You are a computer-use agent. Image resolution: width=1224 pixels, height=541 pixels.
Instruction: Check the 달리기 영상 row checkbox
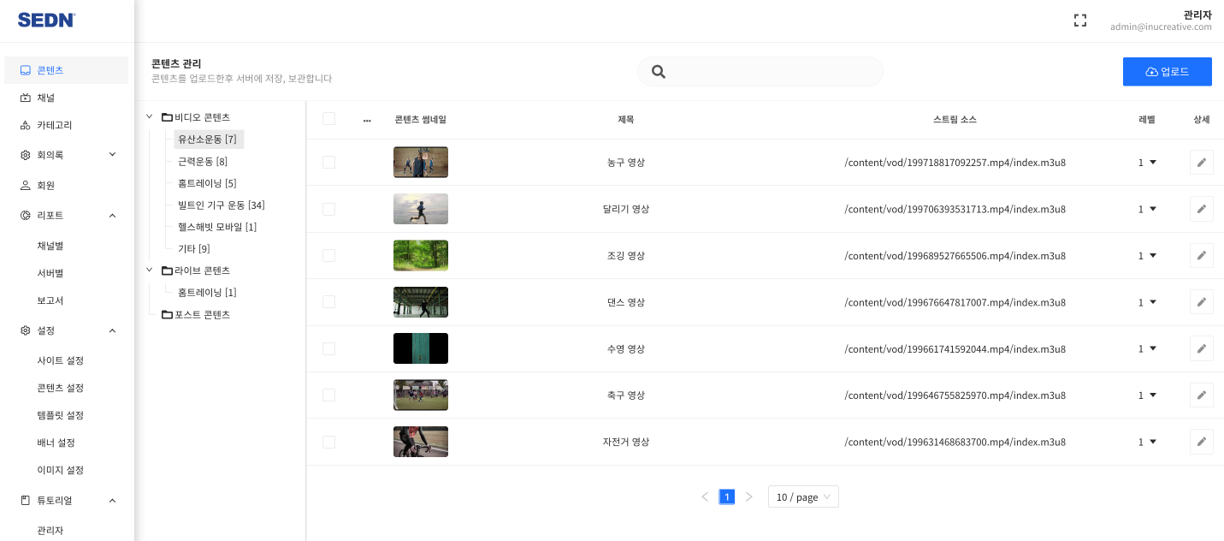[x=329, y=209]
